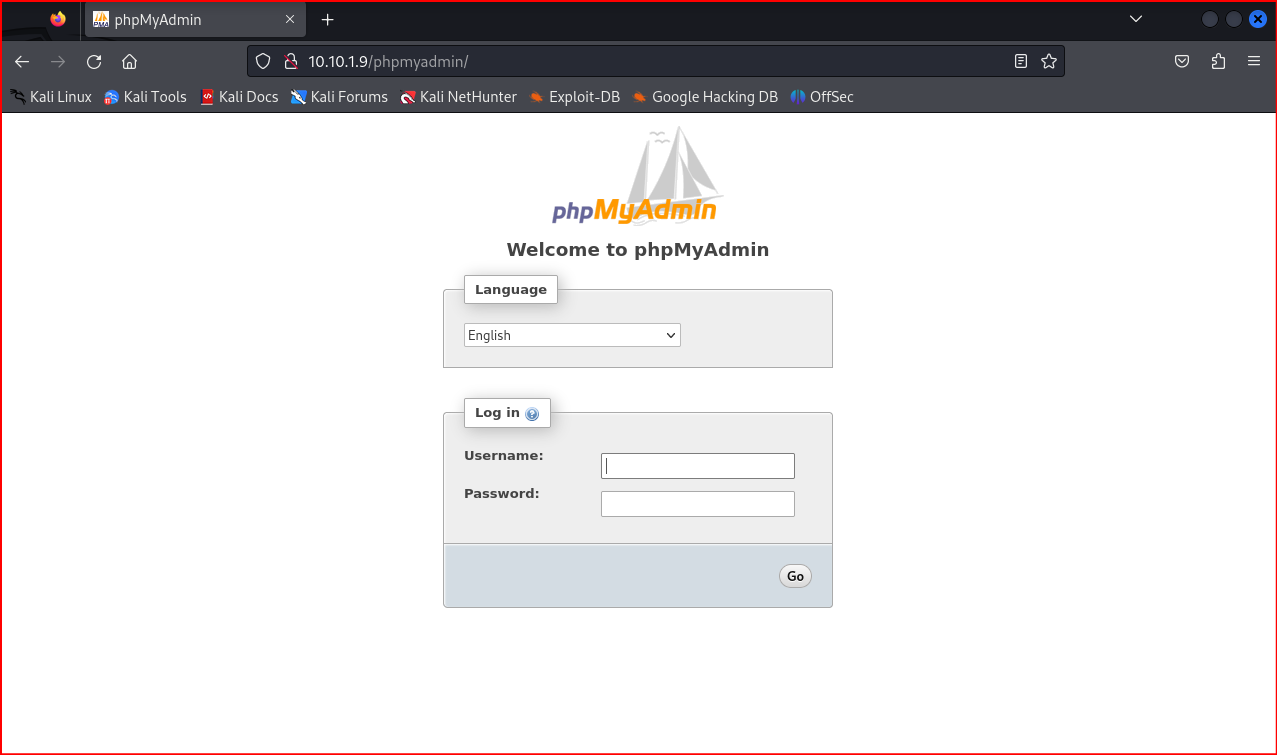Open the list all tabs dropdown arrow

click(x=1135, y=19)
